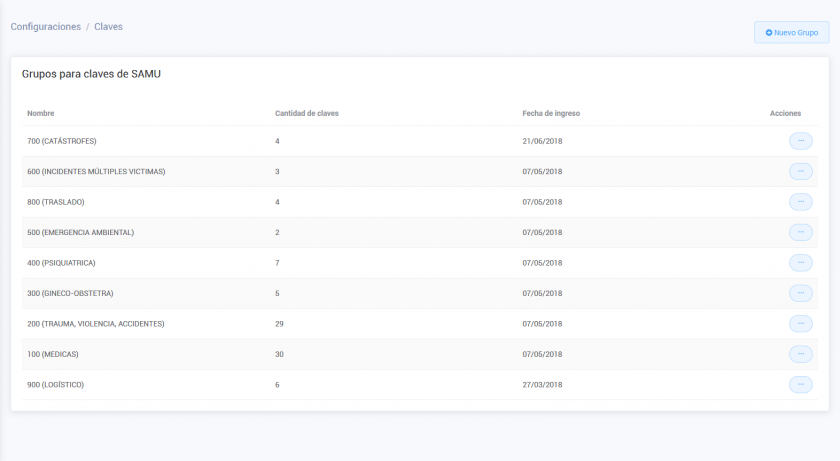
Task: Click the 900 (LOGÍSTICO) entry date 27/03/2018
Action: (542, 385)
